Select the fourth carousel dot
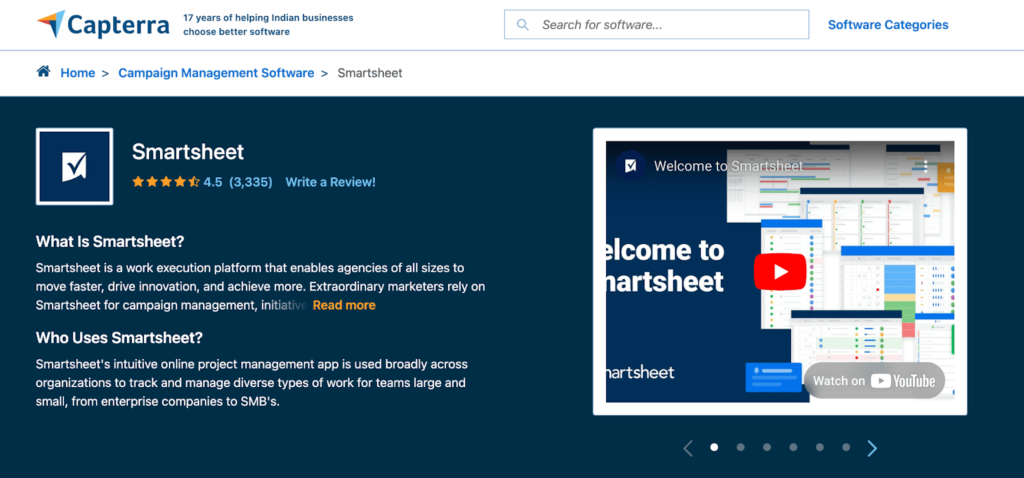The height and width of the screenshot is (478, 1024). tap(793, 447)
